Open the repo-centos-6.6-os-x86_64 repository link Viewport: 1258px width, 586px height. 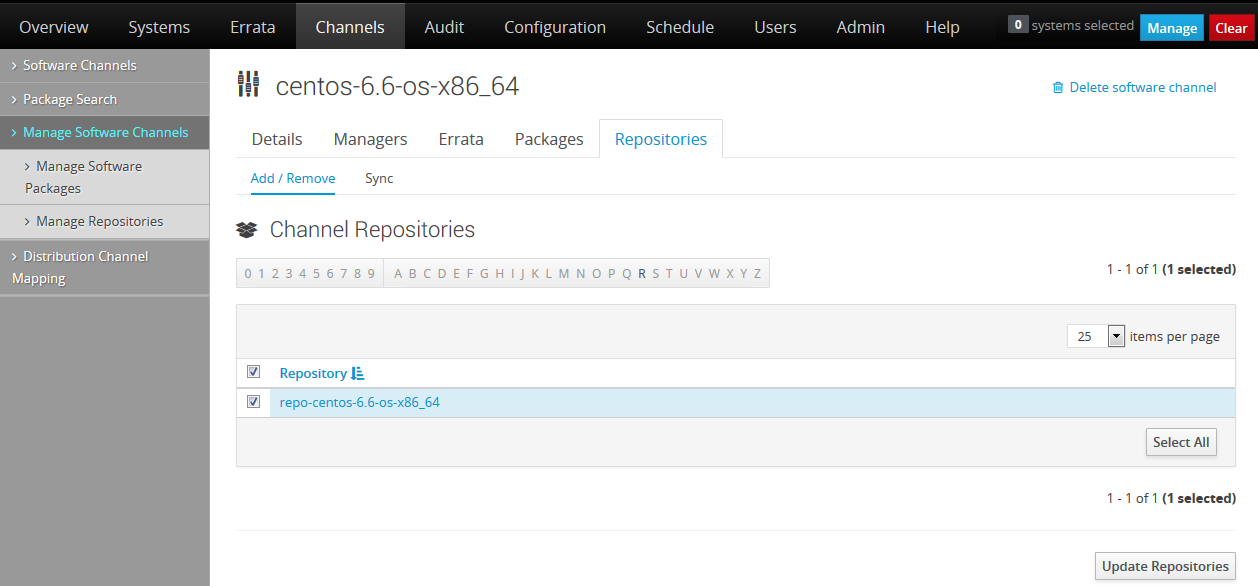pos(360,402)
